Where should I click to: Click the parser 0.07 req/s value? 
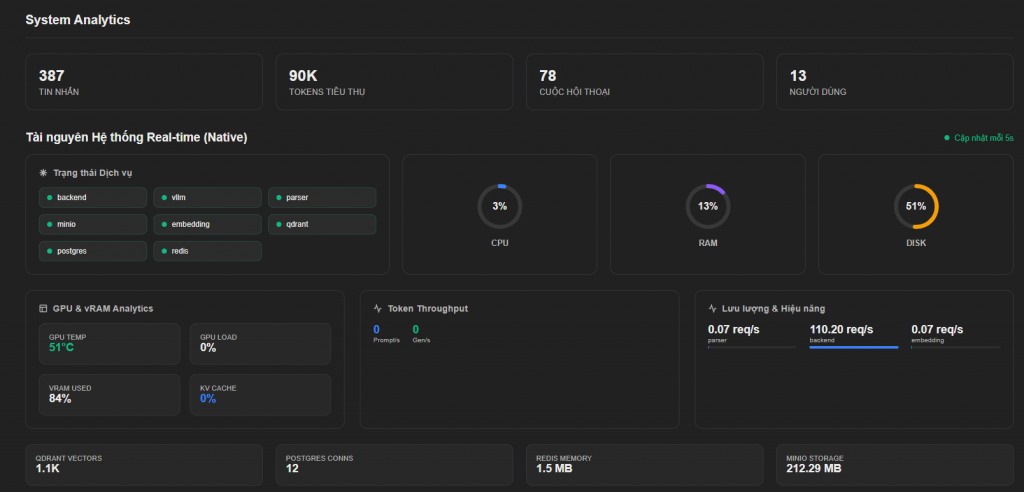(x=733, y=329)
